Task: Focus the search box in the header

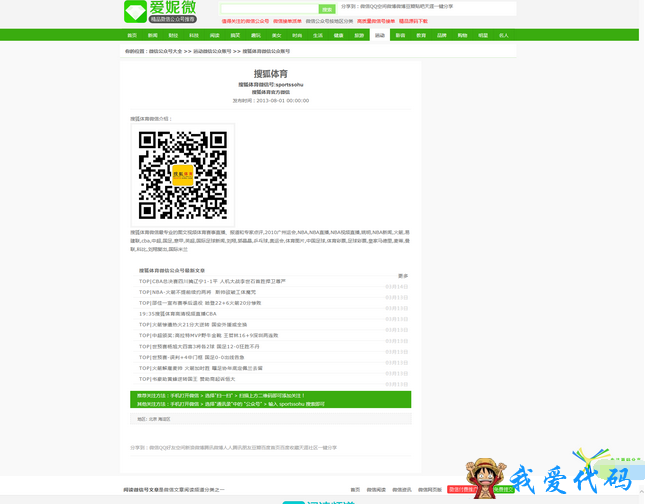Action: click(269, 9)
